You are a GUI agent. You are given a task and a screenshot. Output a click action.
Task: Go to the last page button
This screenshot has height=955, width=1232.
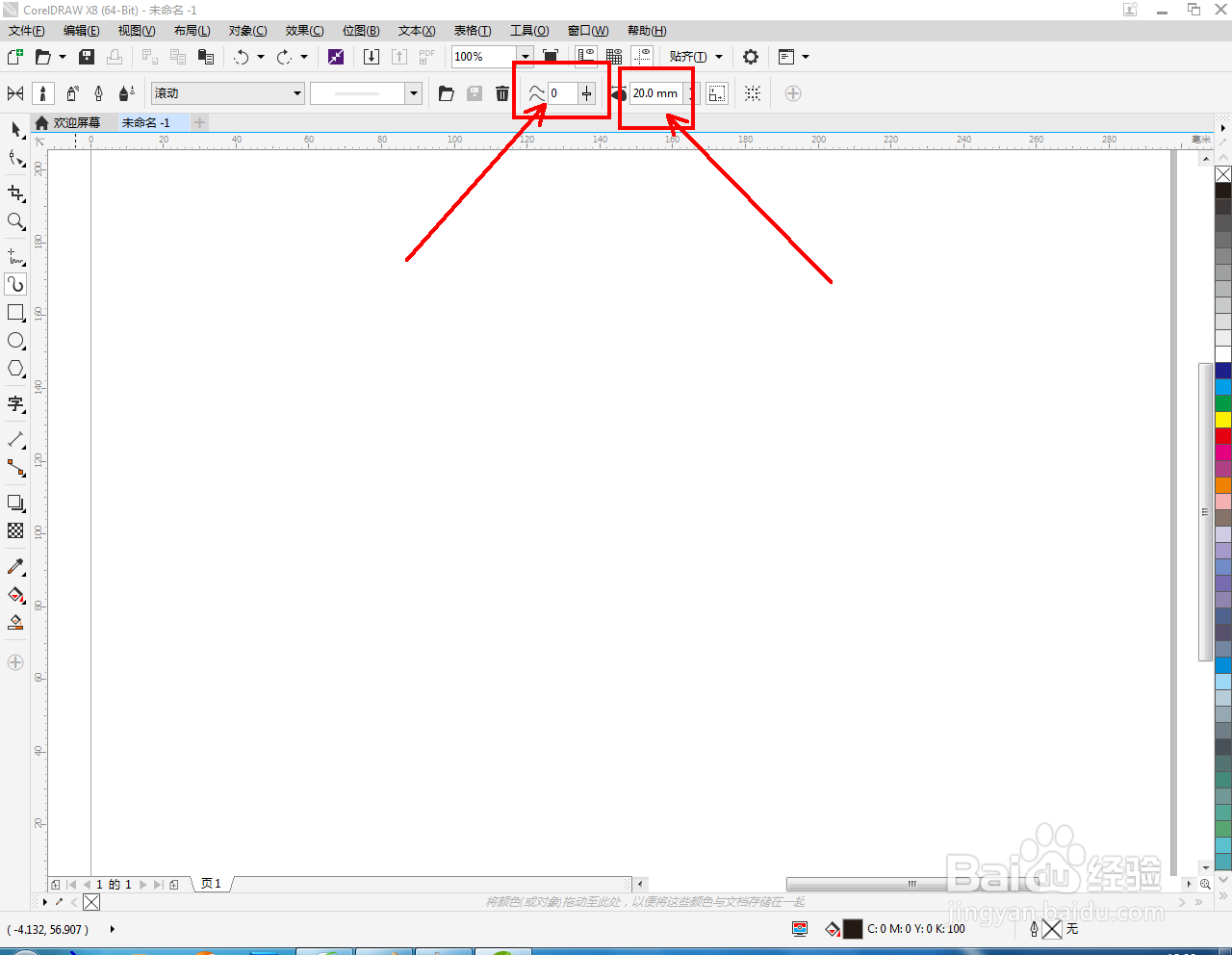[x=159, y=884]
